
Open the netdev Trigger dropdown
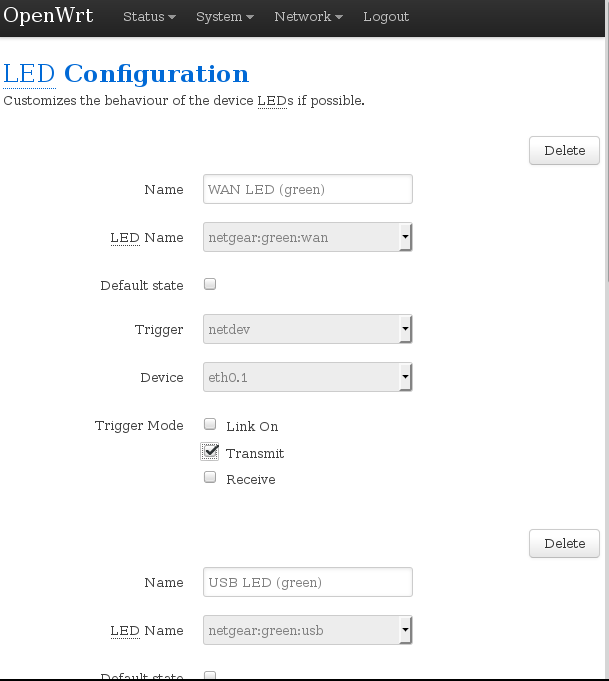point(307,328)
